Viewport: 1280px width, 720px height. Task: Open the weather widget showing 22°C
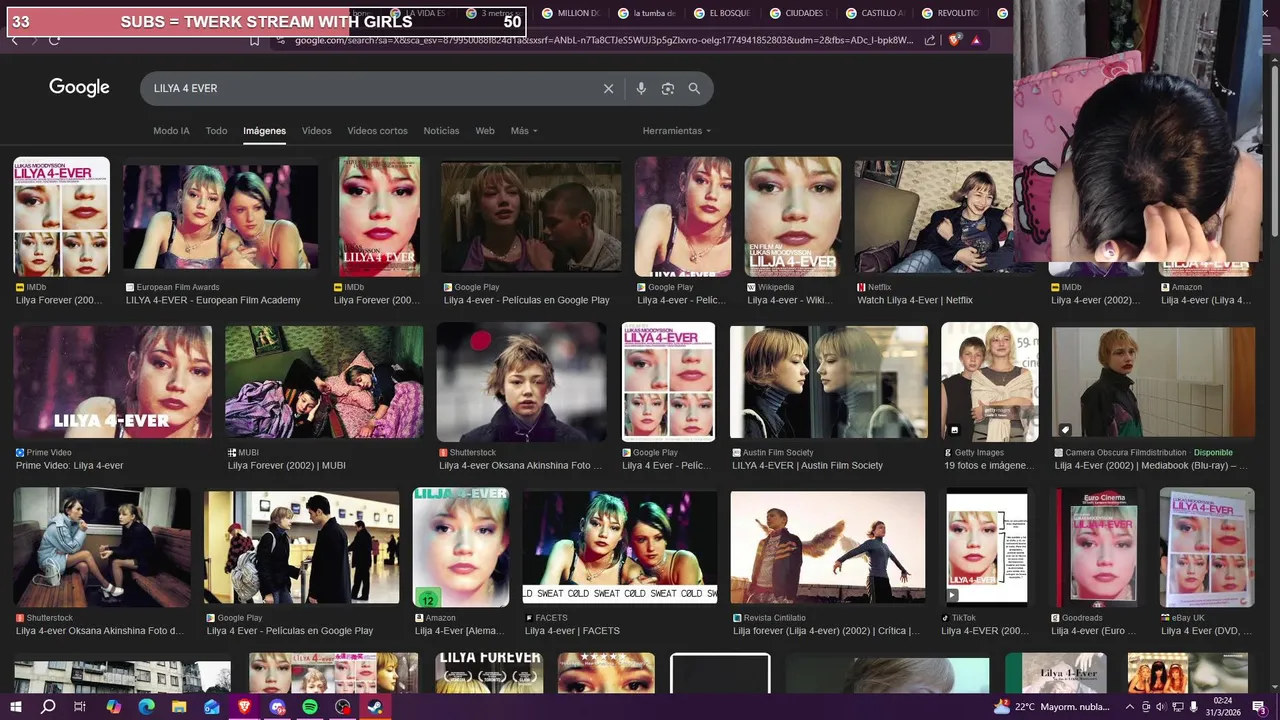[1052, 707]
